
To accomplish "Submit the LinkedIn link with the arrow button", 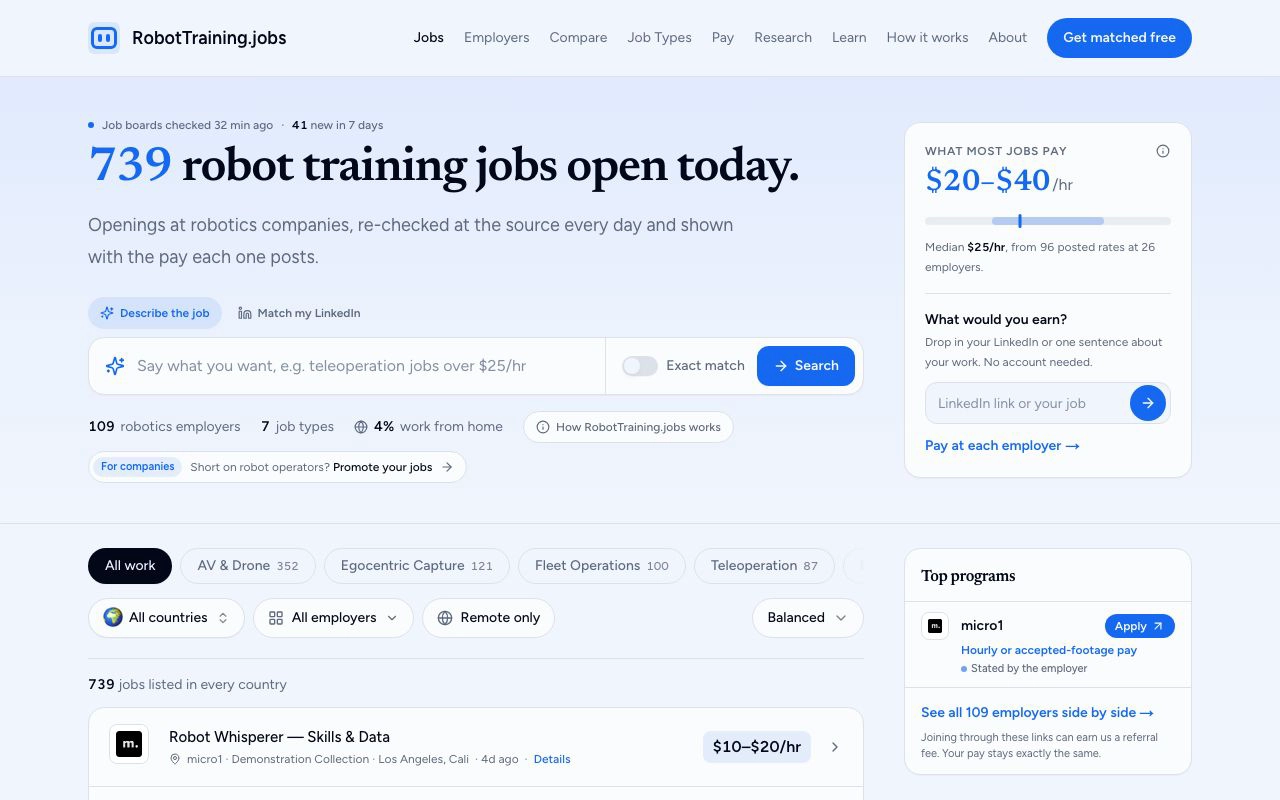I will tap(1148, 403).
